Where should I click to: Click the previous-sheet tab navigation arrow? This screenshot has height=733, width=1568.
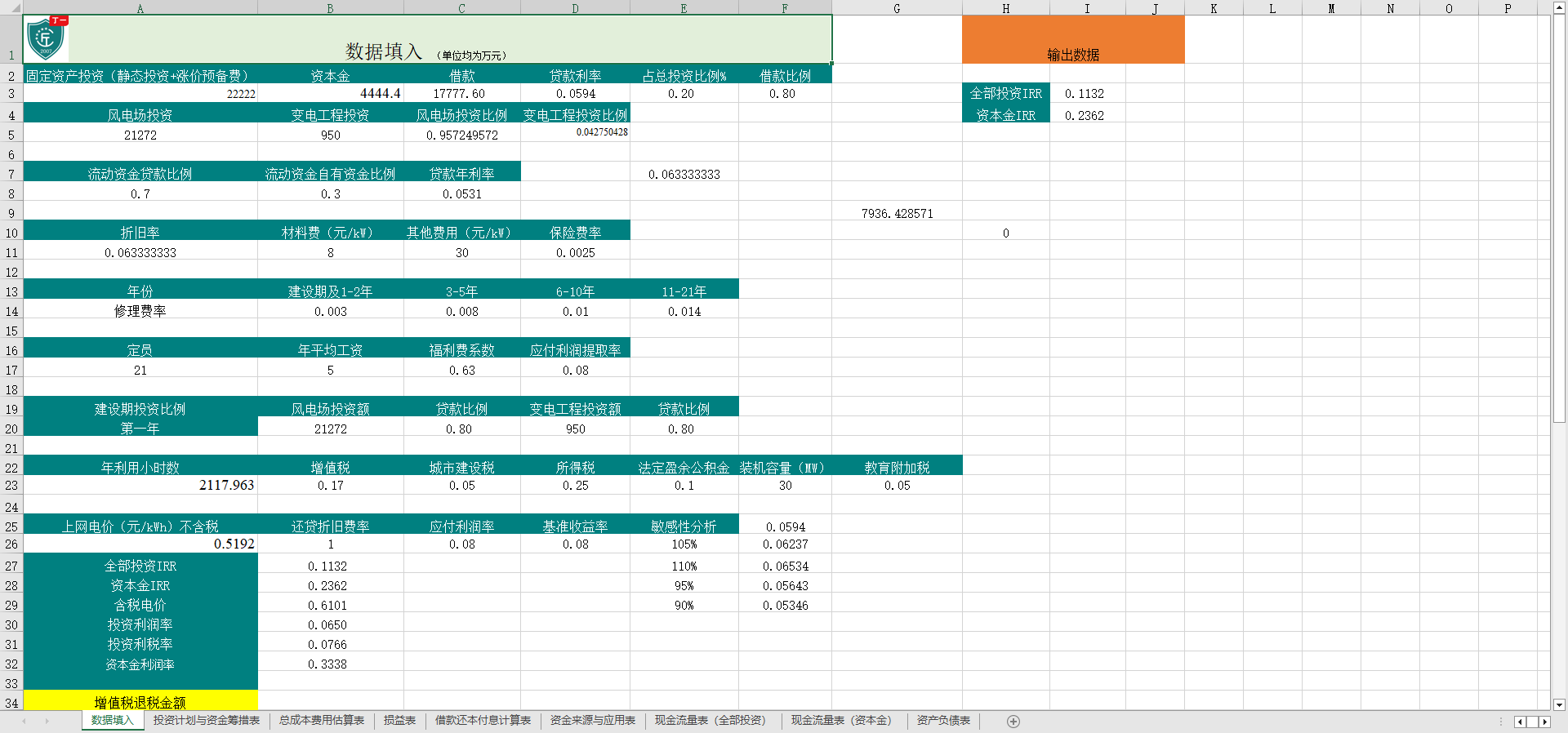(x=24, y=721)
